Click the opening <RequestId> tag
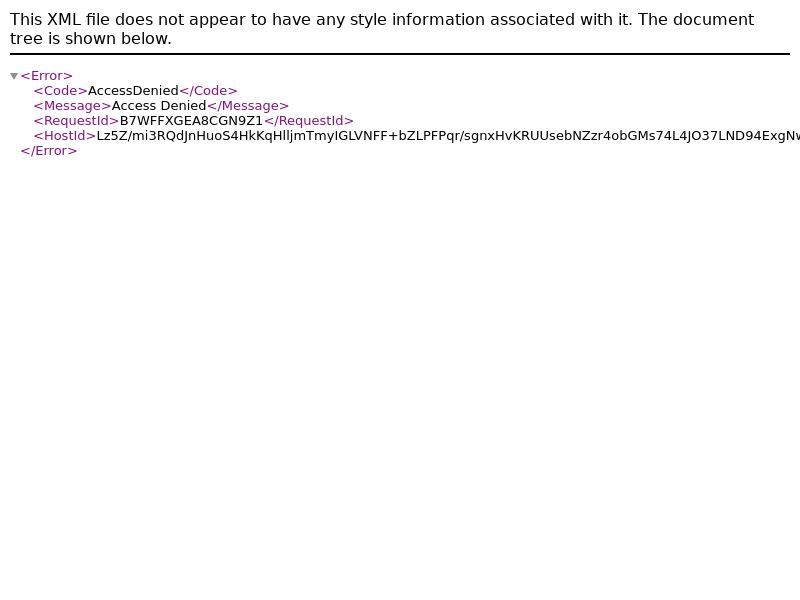800x600 pixels. point(77,121)
